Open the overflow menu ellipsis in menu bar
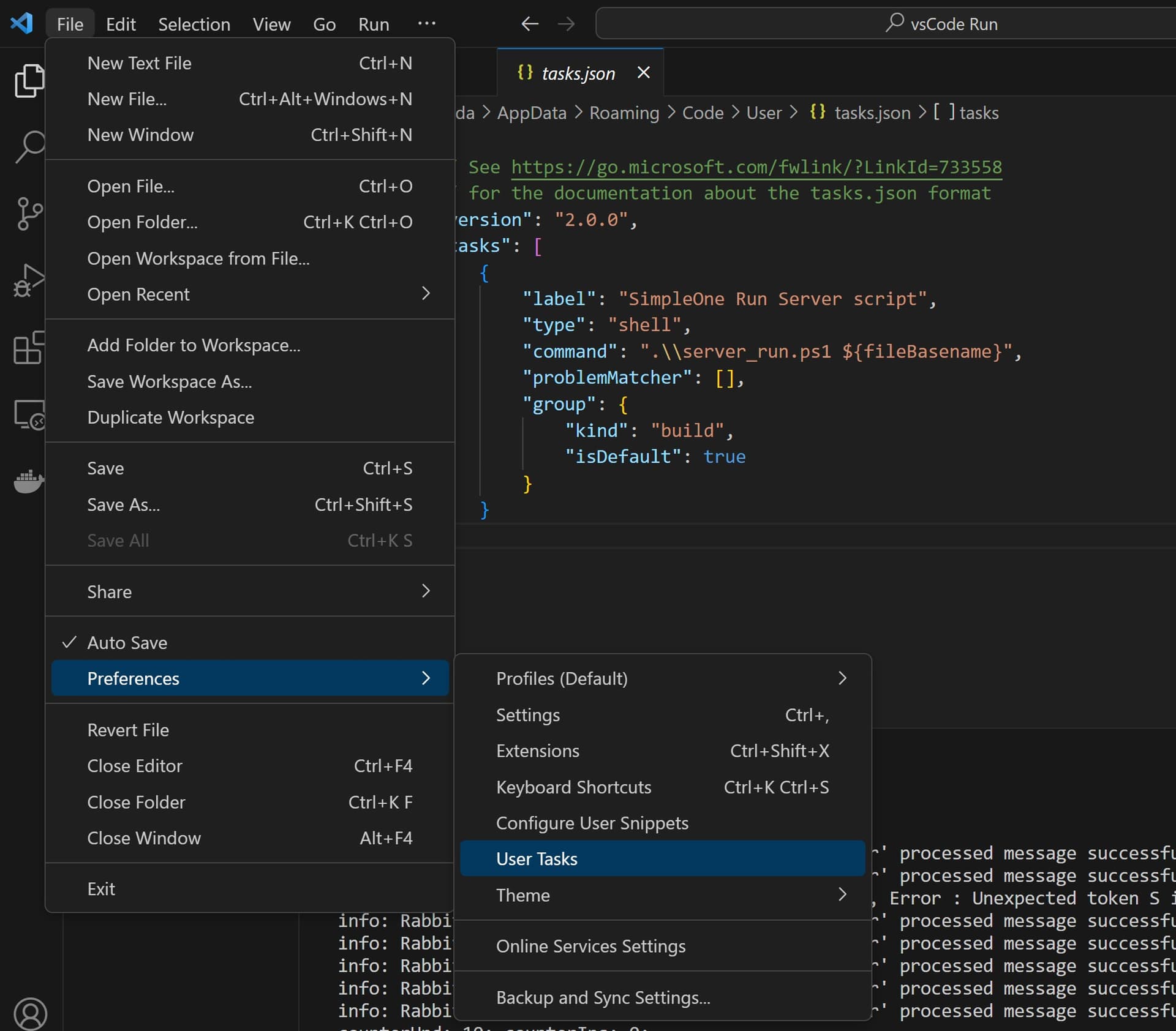The image size is (1176, 1031). point(426,24)
